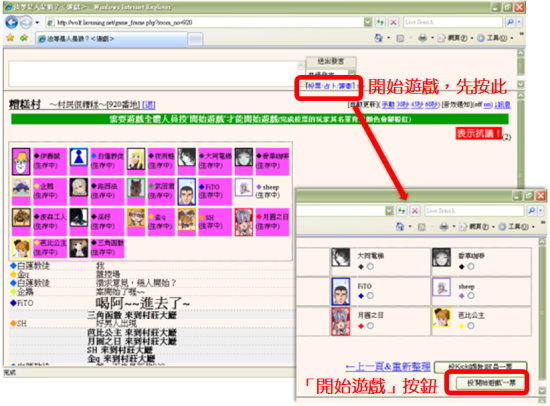This screenshot has height=406, width=550.
Task: Refresh the page in the vote window
Action: tap(402, 211)
